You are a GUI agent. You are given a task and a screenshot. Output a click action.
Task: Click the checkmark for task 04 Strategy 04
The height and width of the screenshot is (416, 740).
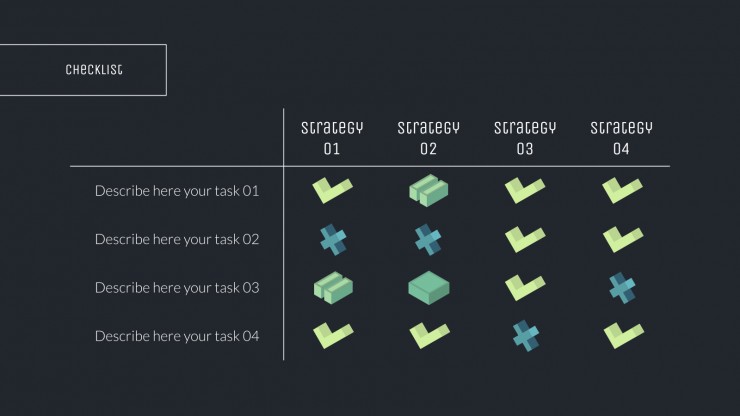click(623, 336)
